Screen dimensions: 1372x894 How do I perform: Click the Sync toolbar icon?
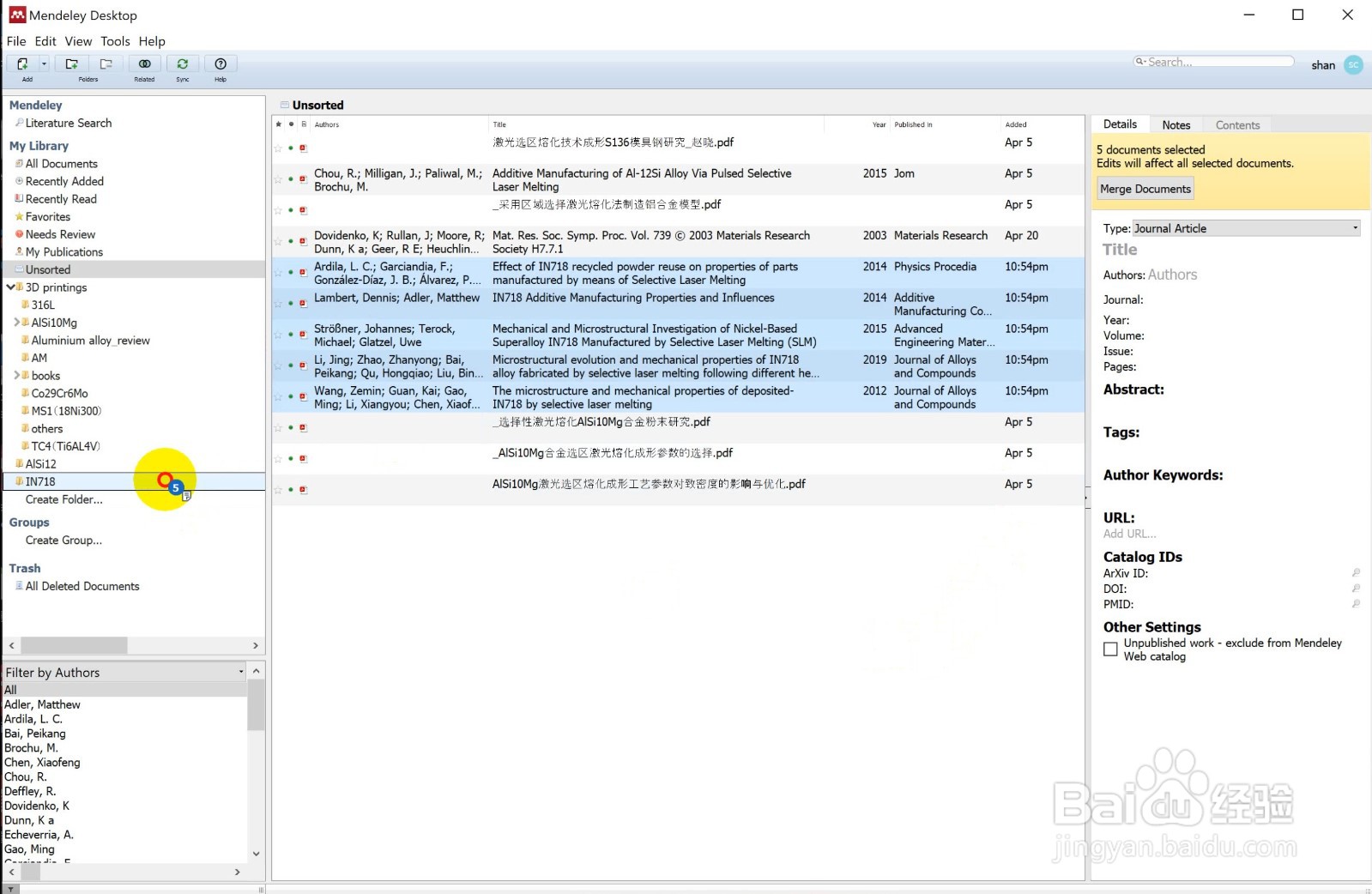(x=183, y=63)
